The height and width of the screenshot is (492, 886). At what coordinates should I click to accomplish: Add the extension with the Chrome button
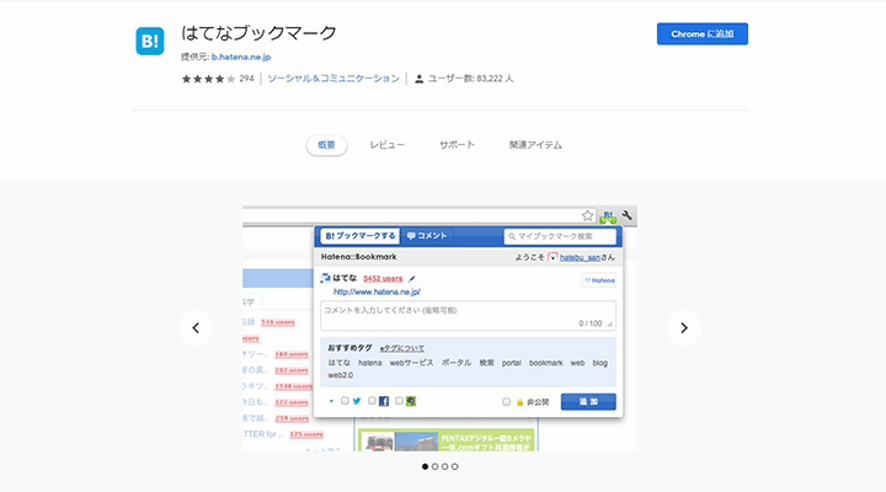[702, 34]
